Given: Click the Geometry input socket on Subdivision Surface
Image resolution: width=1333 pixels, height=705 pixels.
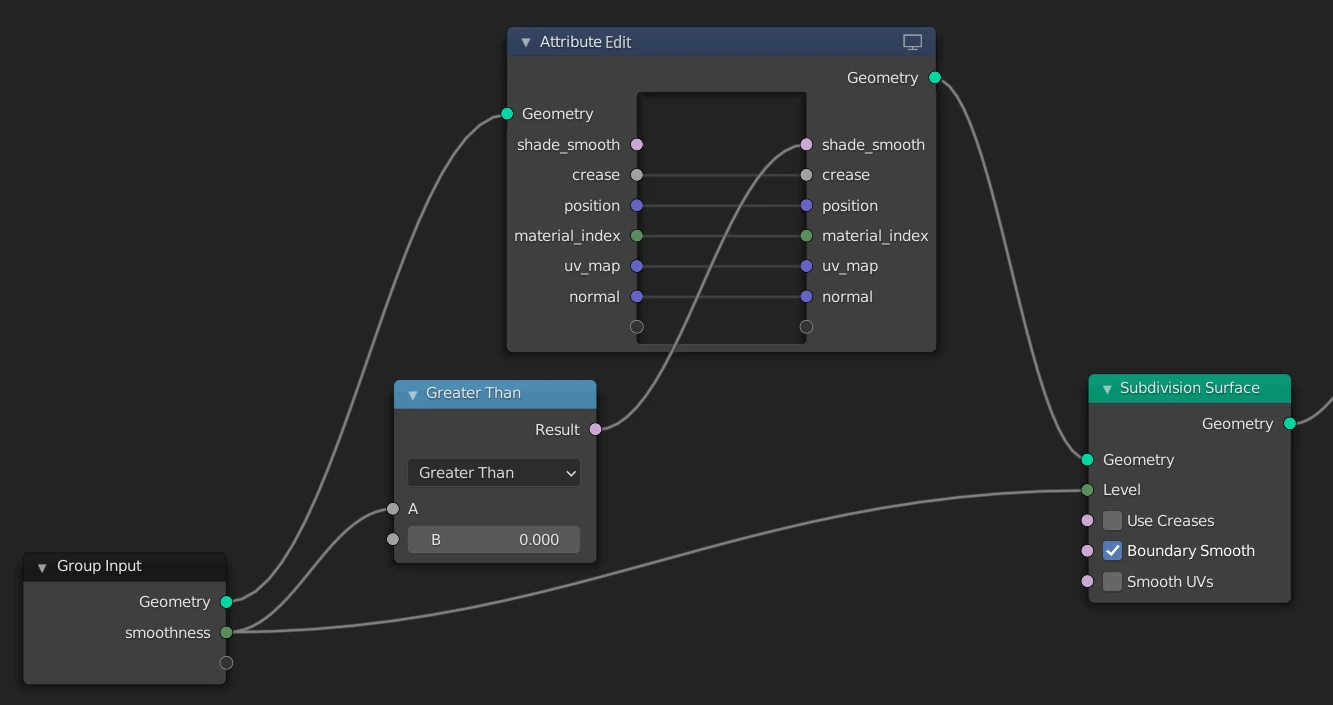Looking at the screenshot, I should coord(1087,460).
